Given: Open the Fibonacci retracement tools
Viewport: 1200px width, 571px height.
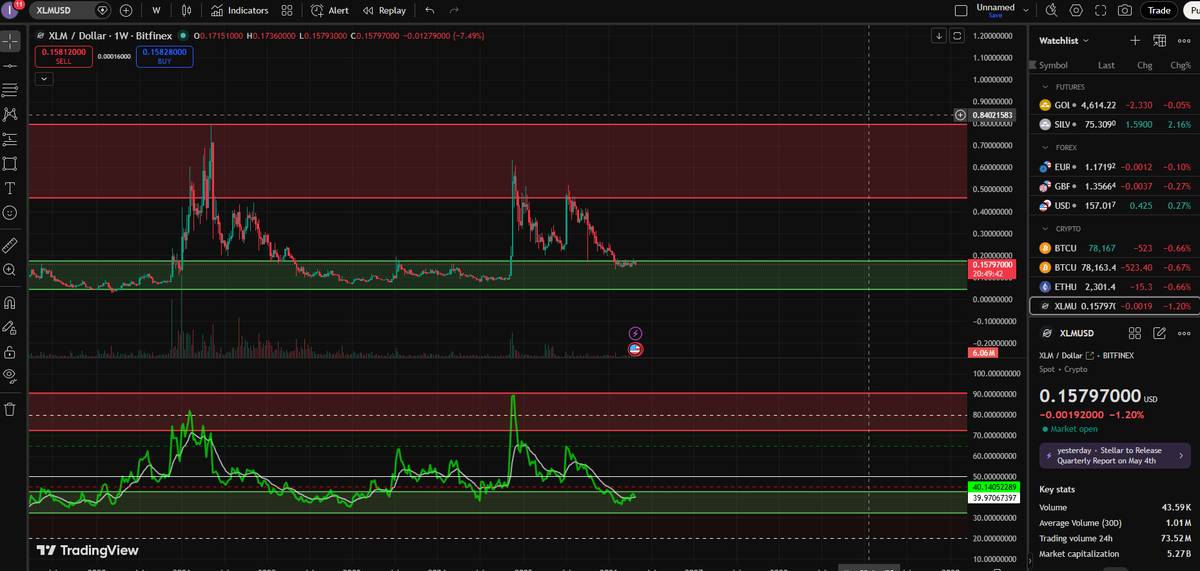Looking at the screenshot, I should click(x=10, y=90).
